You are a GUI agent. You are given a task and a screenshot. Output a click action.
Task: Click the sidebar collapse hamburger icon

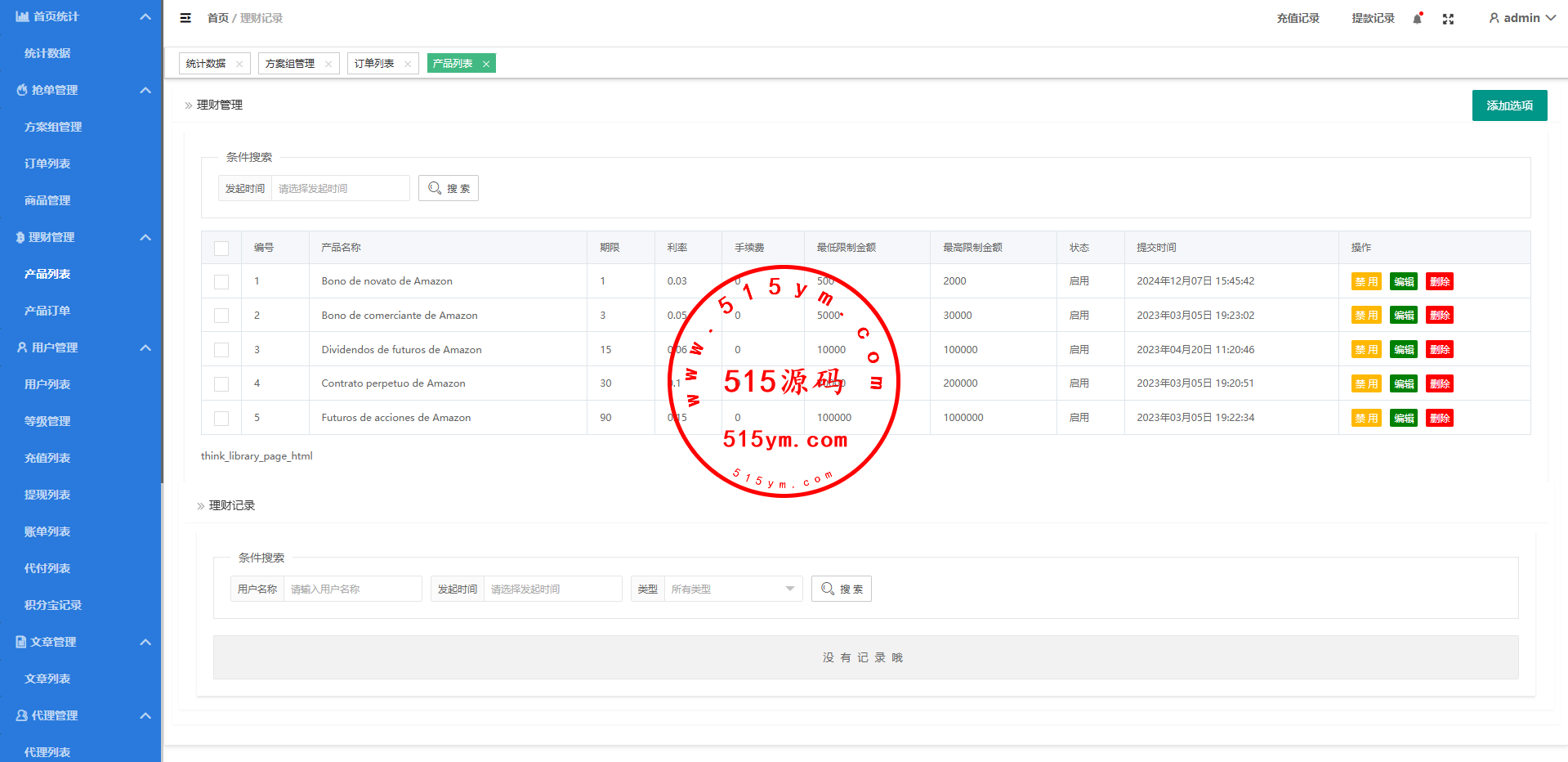tap(185, 18)
